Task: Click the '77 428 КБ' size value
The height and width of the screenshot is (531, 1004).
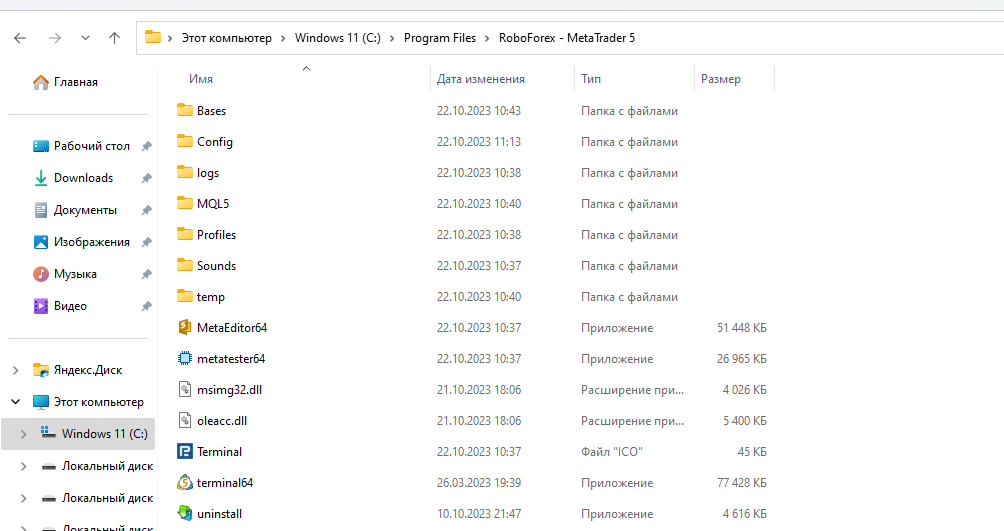Action: pyautogui.click(x=741, y=483)
